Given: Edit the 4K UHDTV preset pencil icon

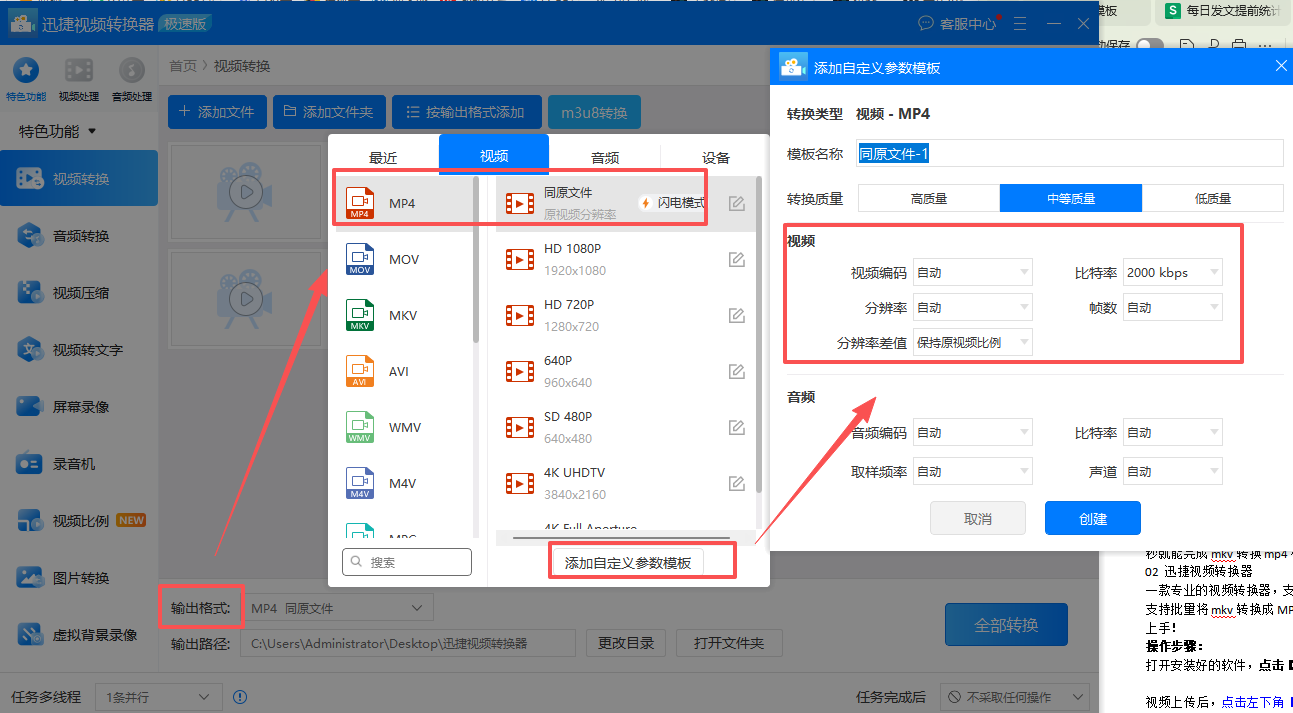Looking at the screenshot, I should pos(737,484).
